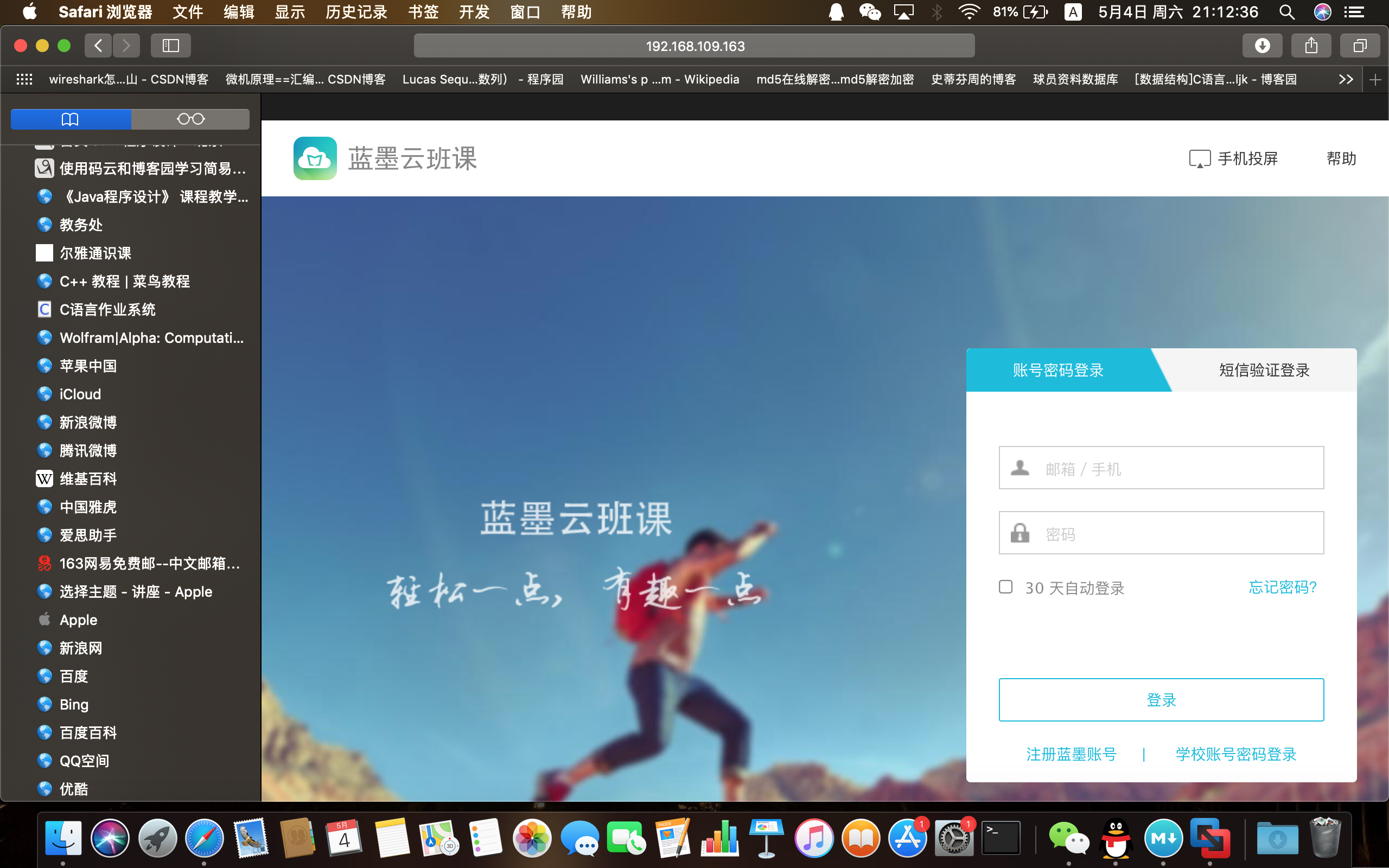Viewport: 1389px width, 868px height.
Task: Add a new tab with plus icon
Action: tap(1375, 79)
